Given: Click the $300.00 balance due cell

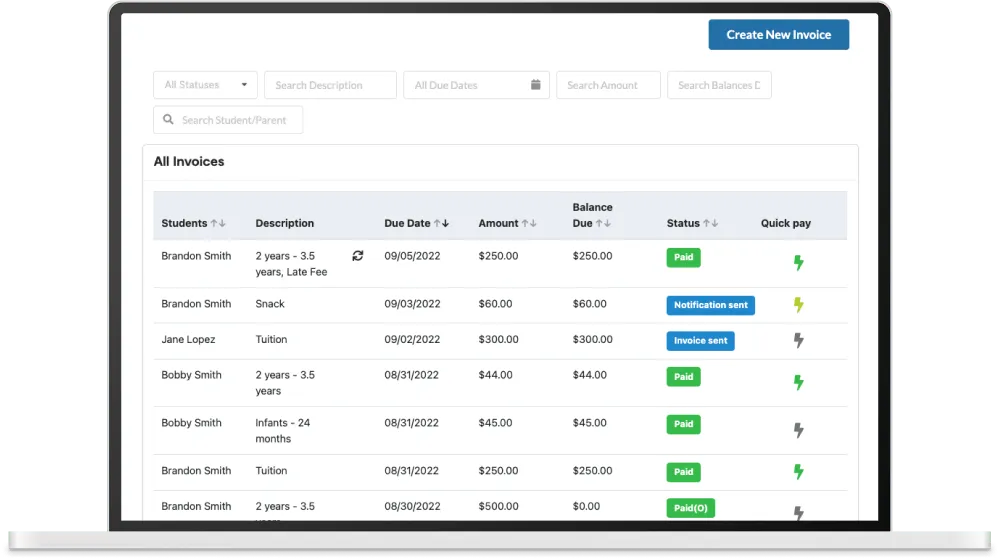Looking at the screenshot, I should [592, 339].
